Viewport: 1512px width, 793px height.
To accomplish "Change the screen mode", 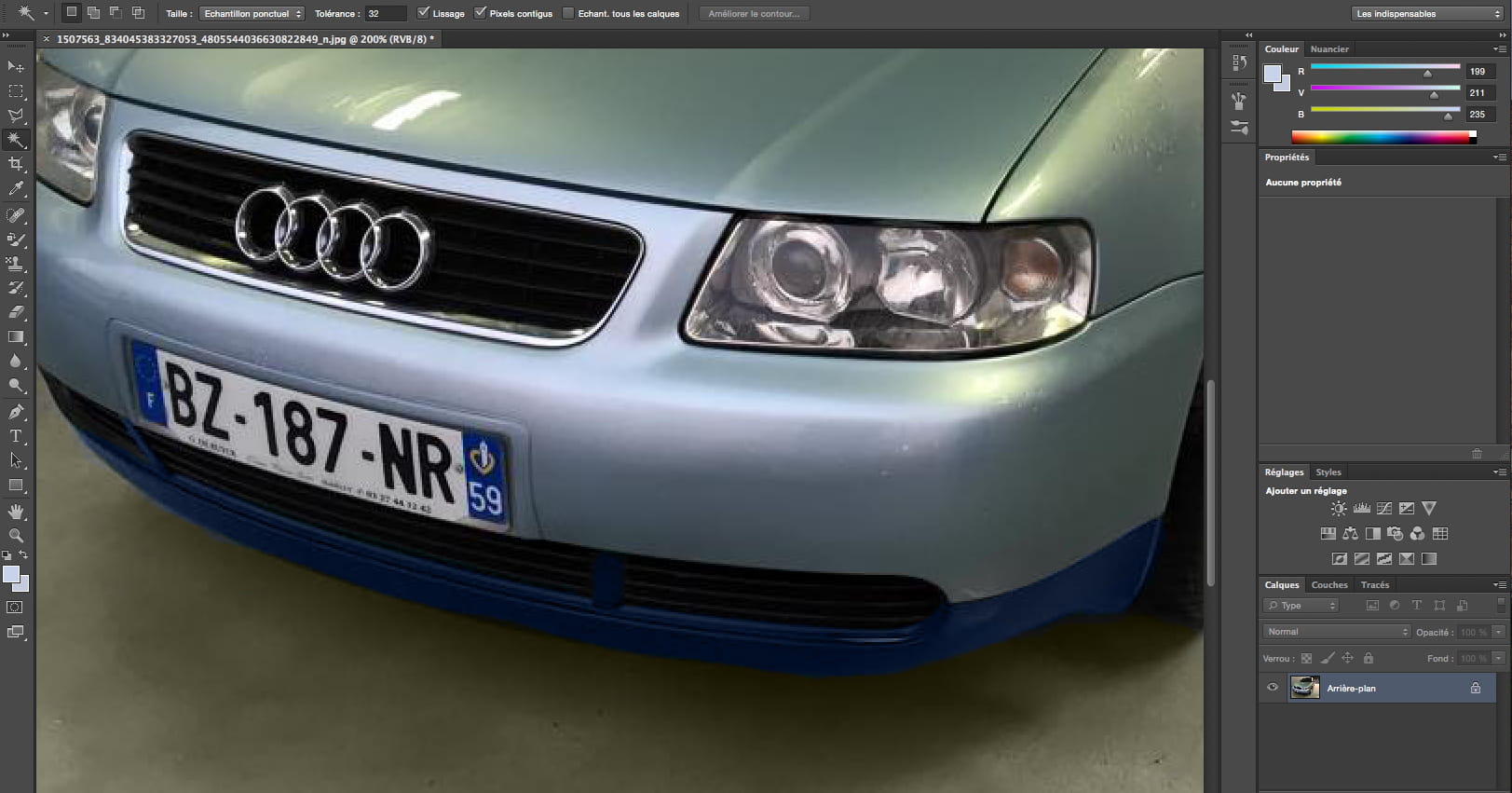I will (x=15, y=632).
